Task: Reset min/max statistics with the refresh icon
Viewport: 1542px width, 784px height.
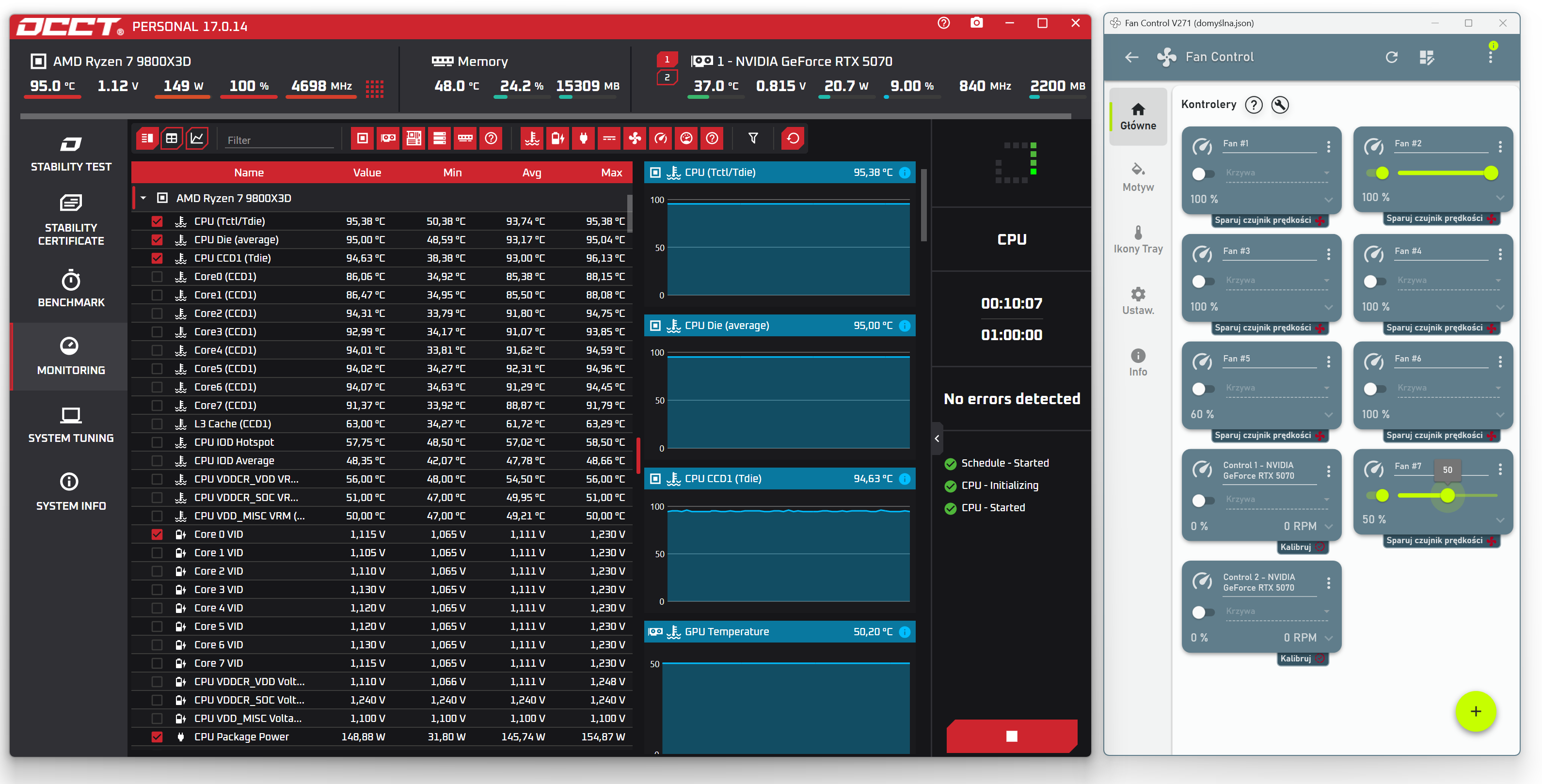Action: pos(793,139)
